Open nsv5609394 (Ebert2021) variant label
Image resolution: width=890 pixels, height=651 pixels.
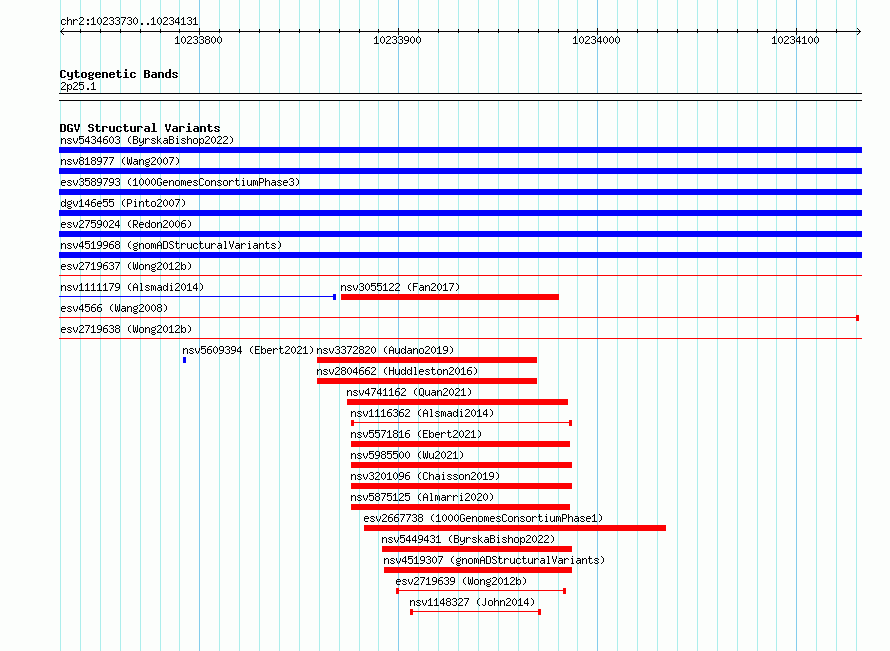click(248, 350)
